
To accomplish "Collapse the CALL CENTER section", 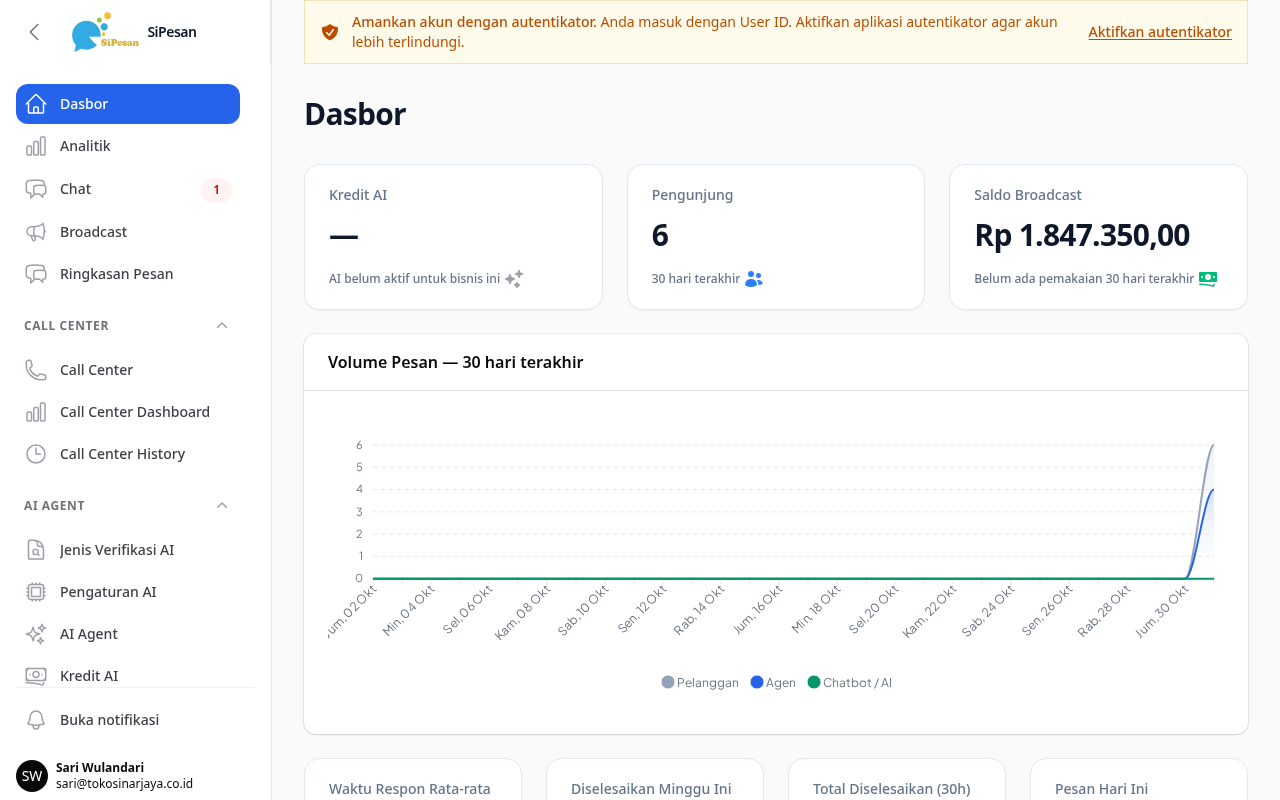I will click(x=222, y=326).
